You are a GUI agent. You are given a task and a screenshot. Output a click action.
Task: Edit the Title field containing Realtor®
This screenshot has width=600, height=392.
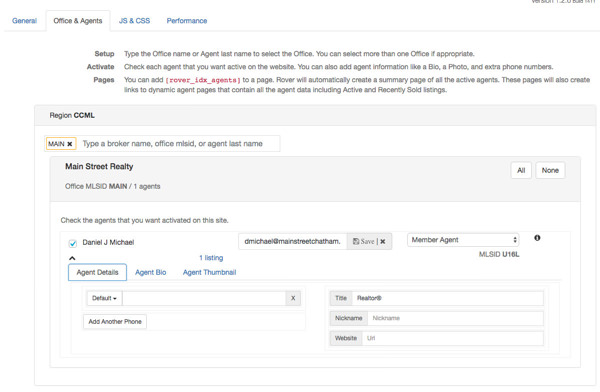point(447,298)
